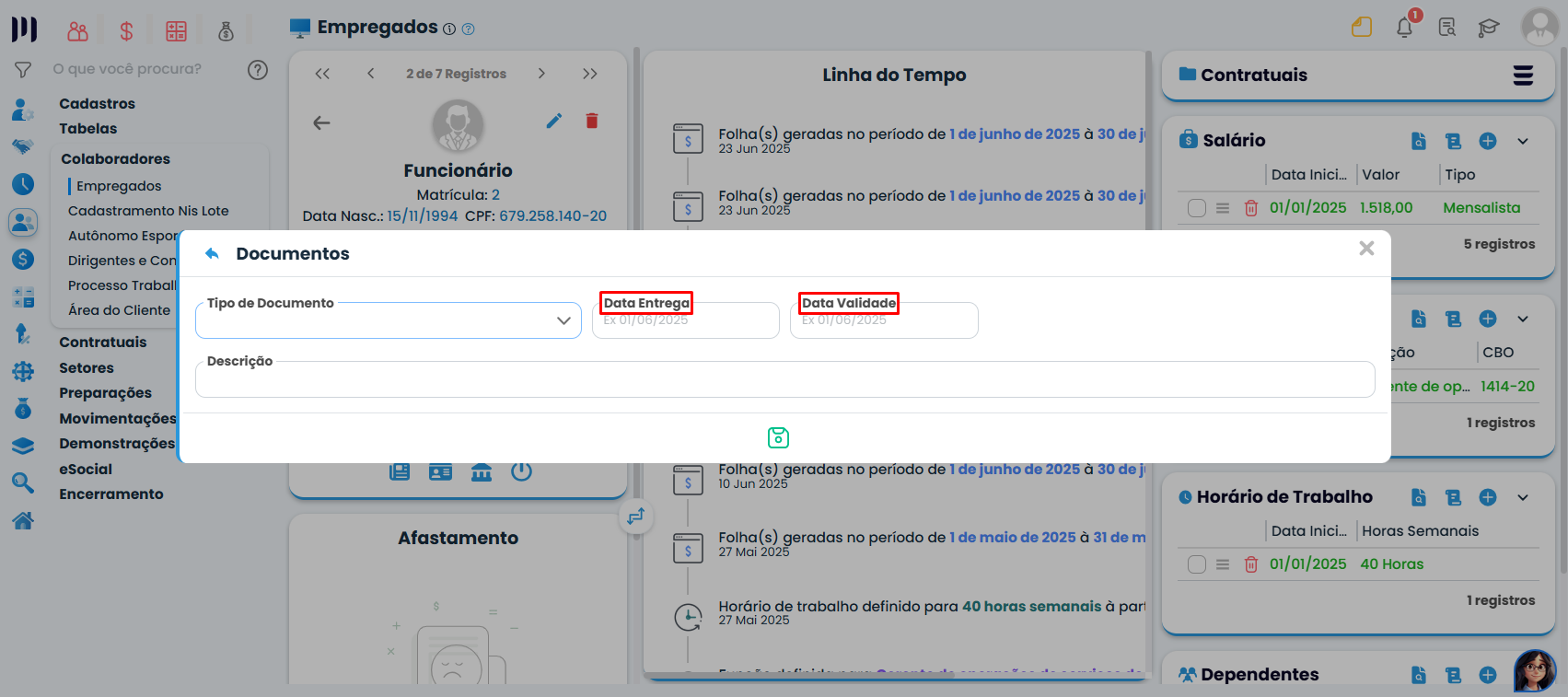Open the yellow notes icon in the header

[x=1362, y=28]
